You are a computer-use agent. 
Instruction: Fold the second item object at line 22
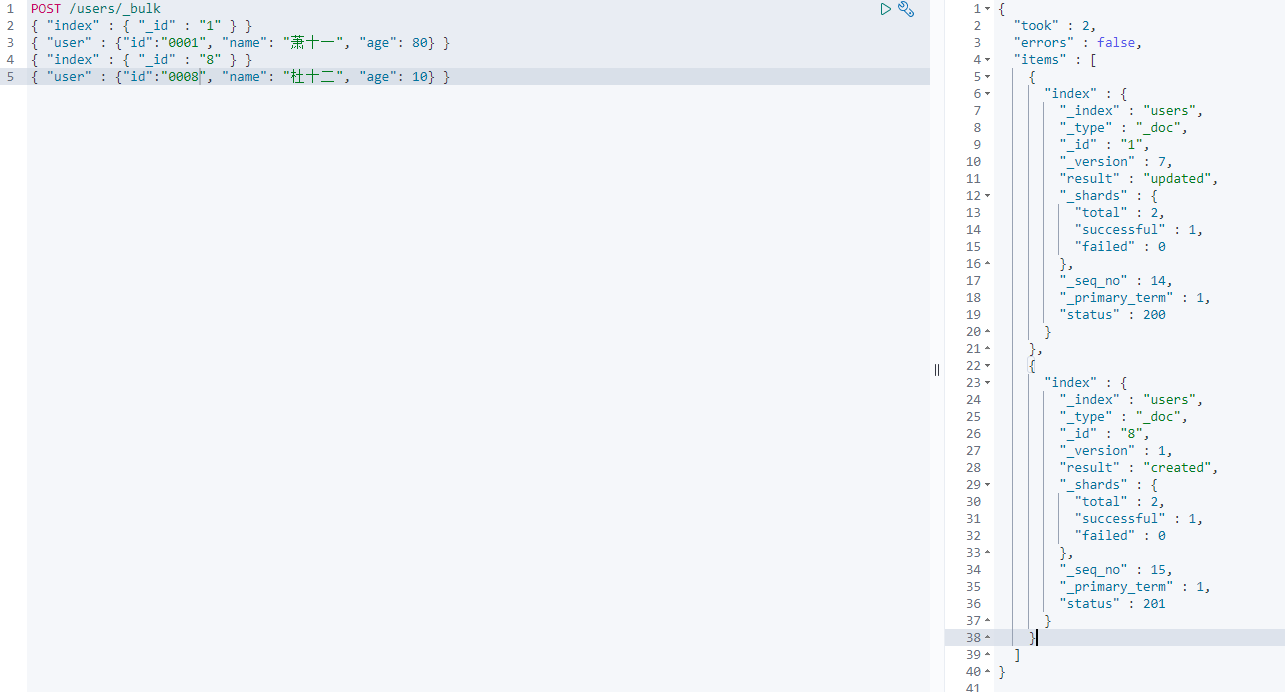[x=988, y=366]
